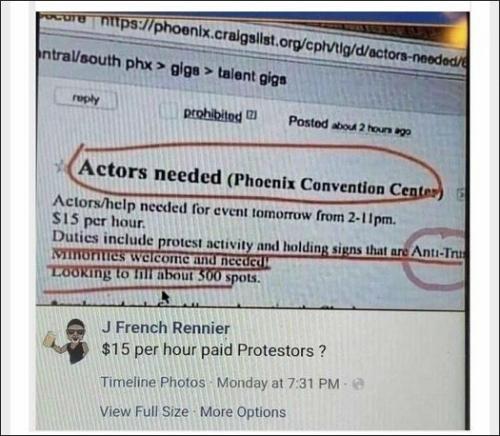Navigate to the talent gigs breadcrumb

point(252,76)
